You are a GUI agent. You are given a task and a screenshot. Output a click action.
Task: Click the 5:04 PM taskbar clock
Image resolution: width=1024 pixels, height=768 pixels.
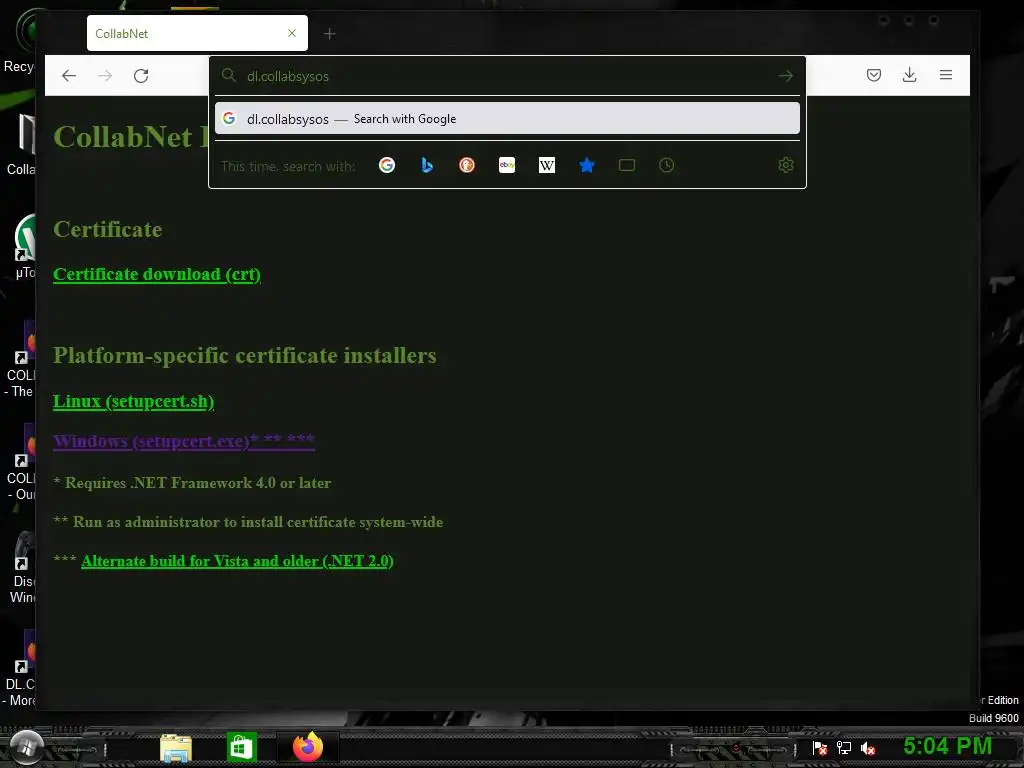pyautogui.click(x=948, y=746)
